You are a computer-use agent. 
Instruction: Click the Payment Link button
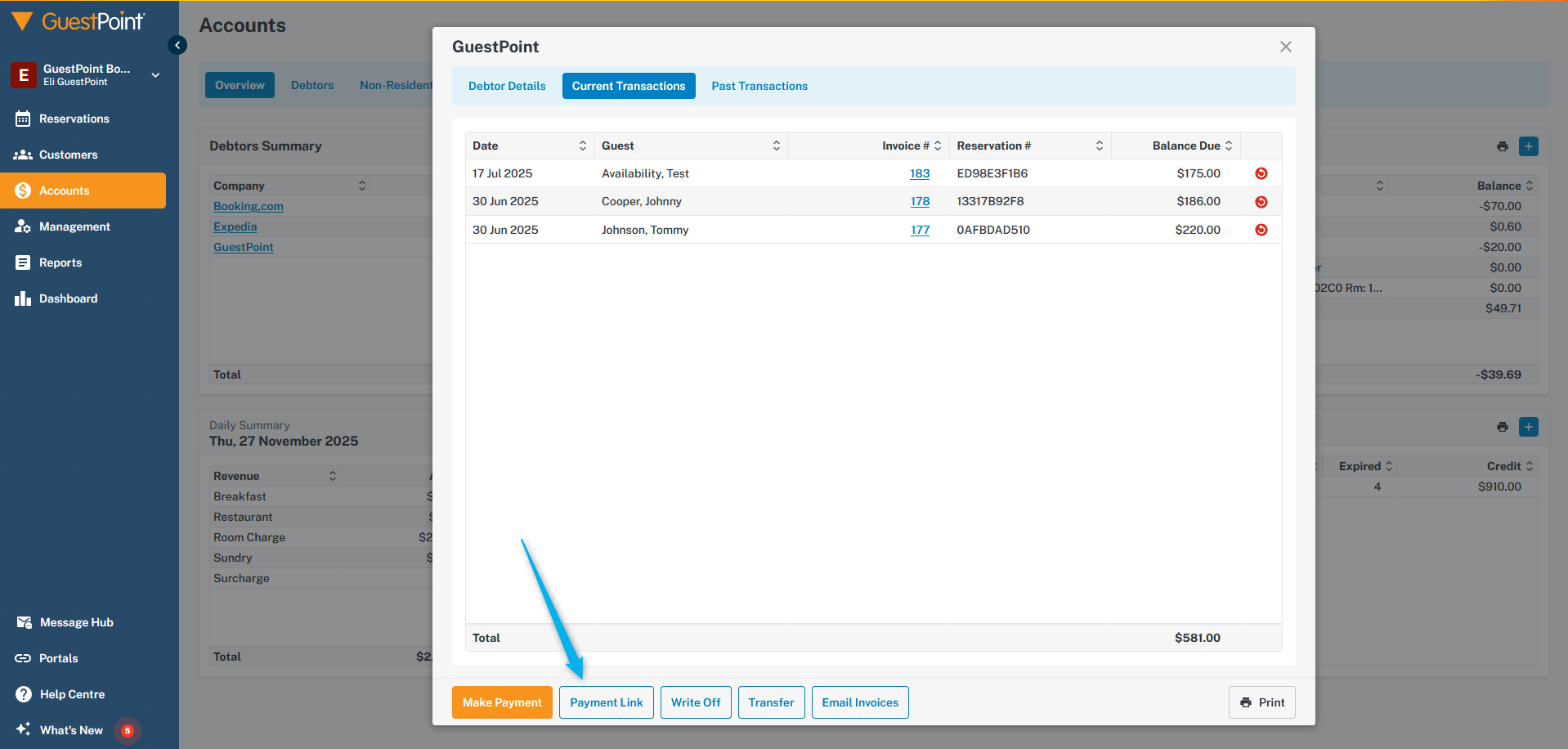(x=606, y=702)
